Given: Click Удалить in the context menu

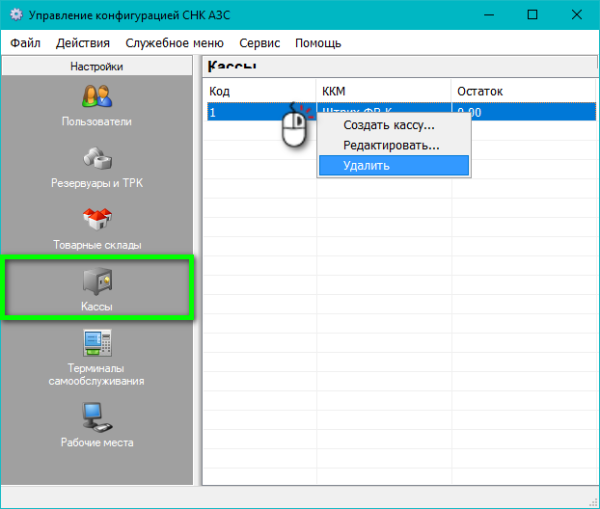Looking at the screenshot, I should click(x=366, y=165).
